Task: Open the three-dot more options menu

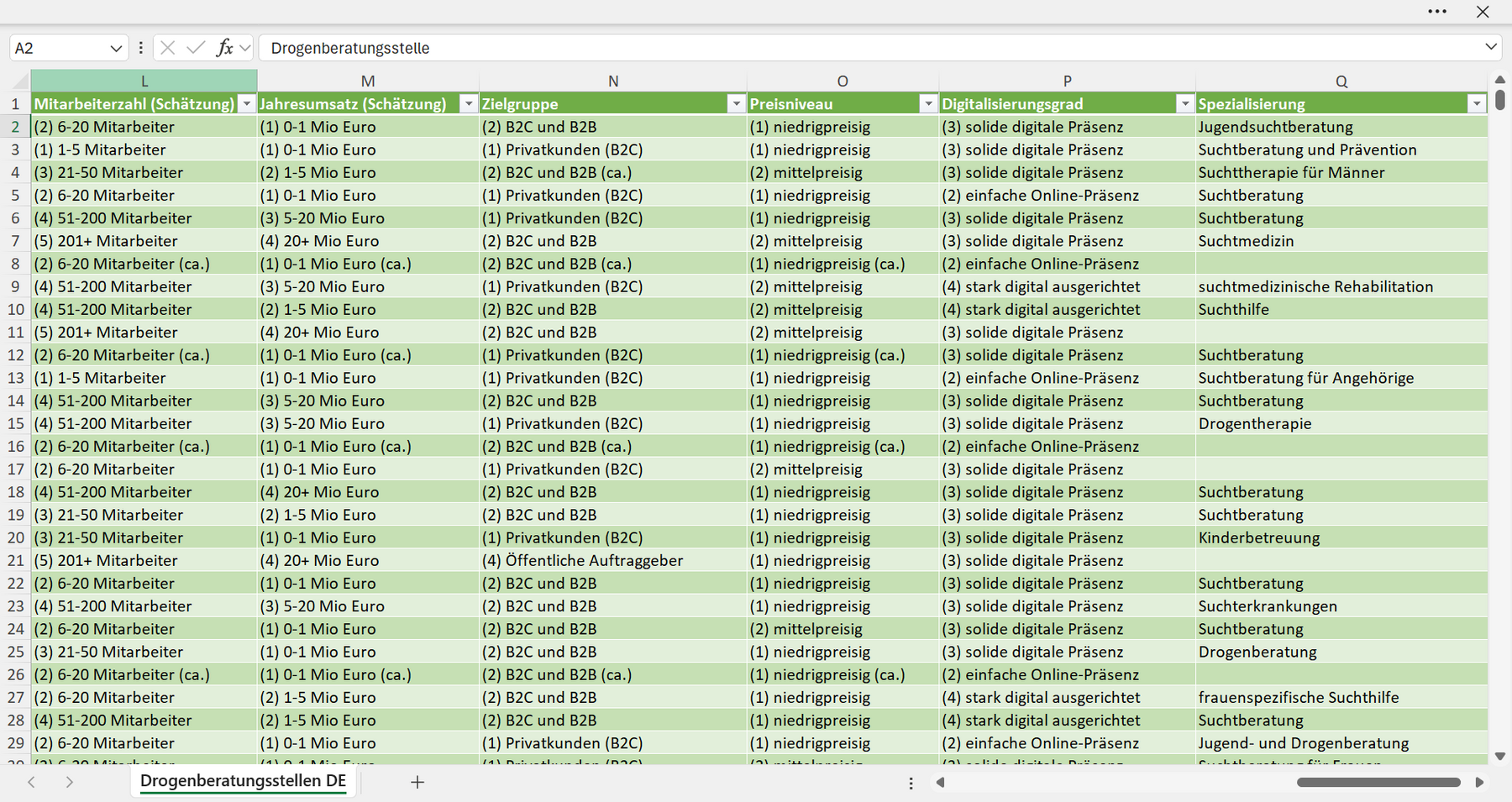Action: coord(1437,12)
